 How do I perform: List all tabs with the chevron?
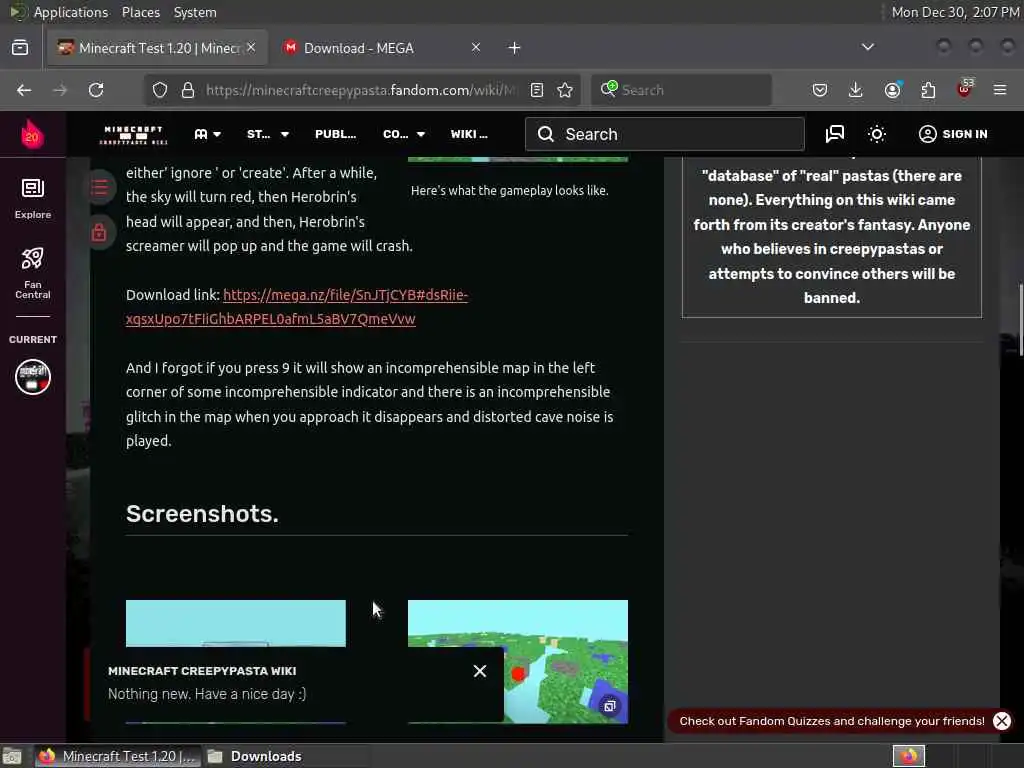(867, 47)
